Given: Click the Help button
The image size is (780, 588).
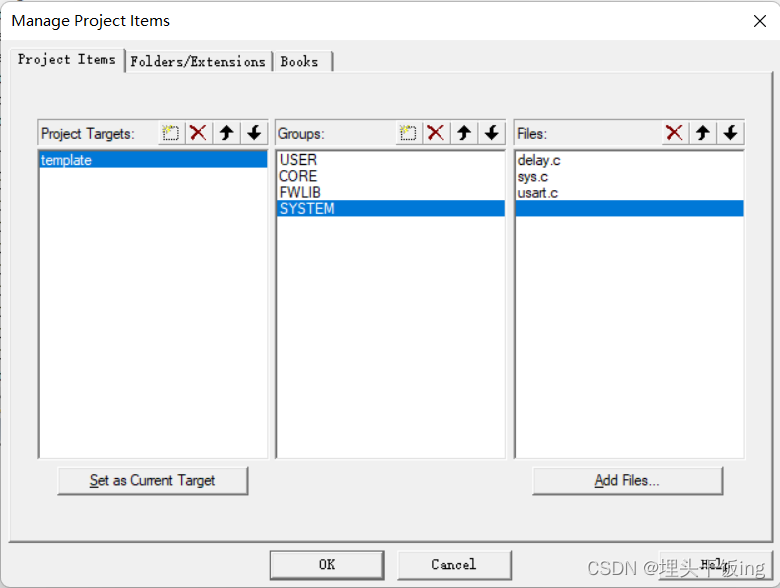Looking at the screenshot, I should pyautogui.click(x=715, y=565).
